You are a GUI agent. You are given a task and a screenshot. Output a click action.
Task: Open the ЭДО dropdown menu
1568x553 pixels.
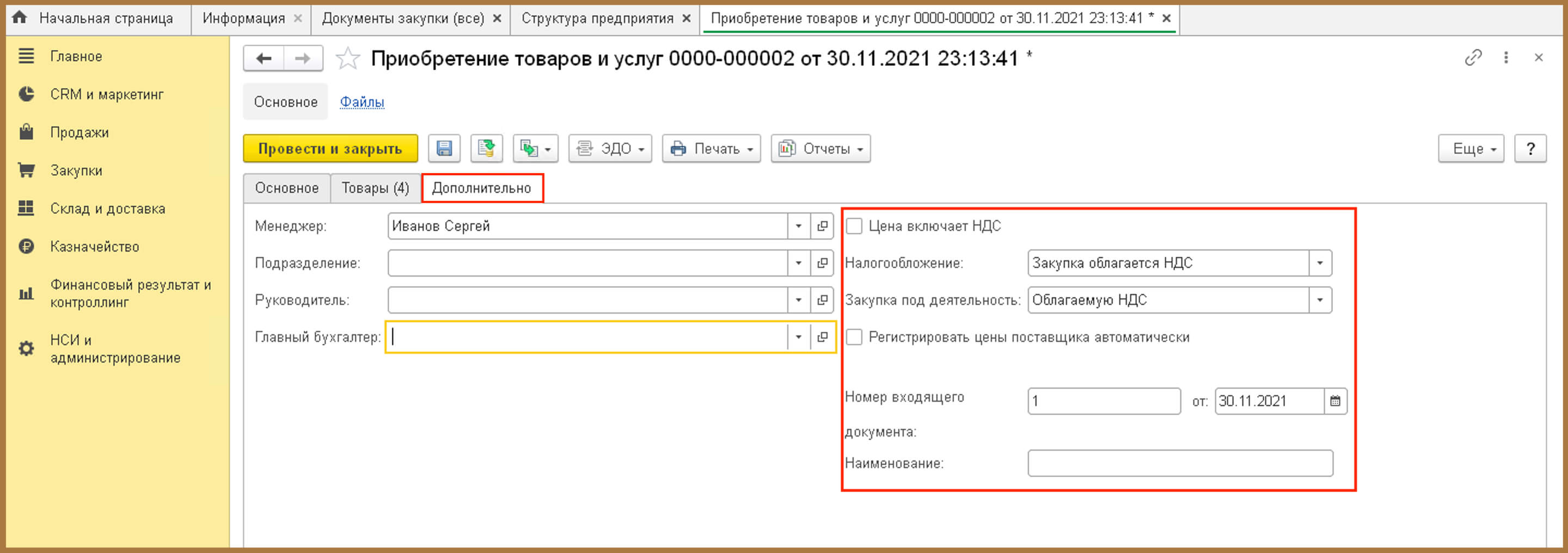tap(610, 149)
